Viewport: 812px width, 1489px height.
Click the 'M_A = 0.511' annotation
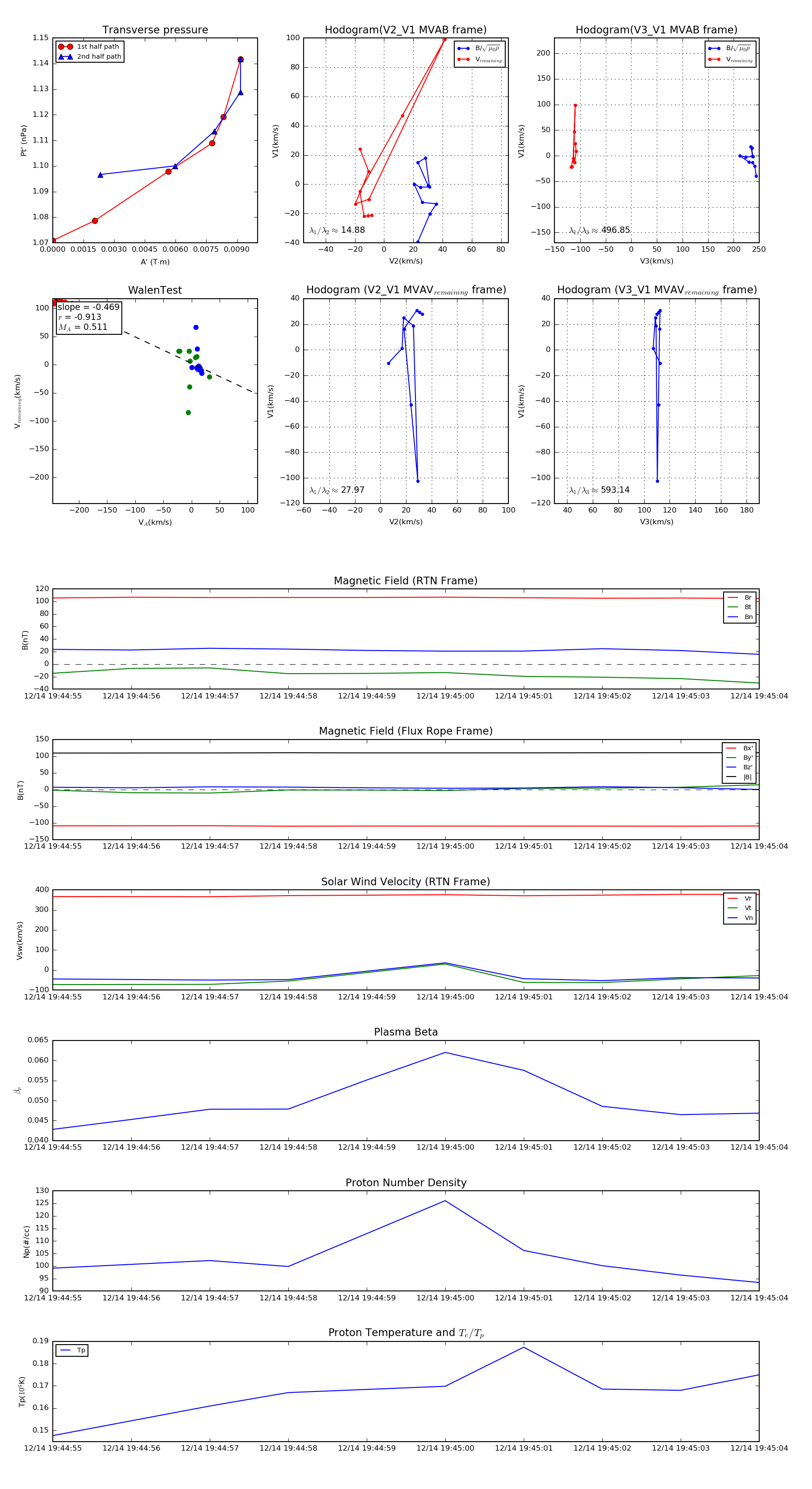click(x=83, y=327)
